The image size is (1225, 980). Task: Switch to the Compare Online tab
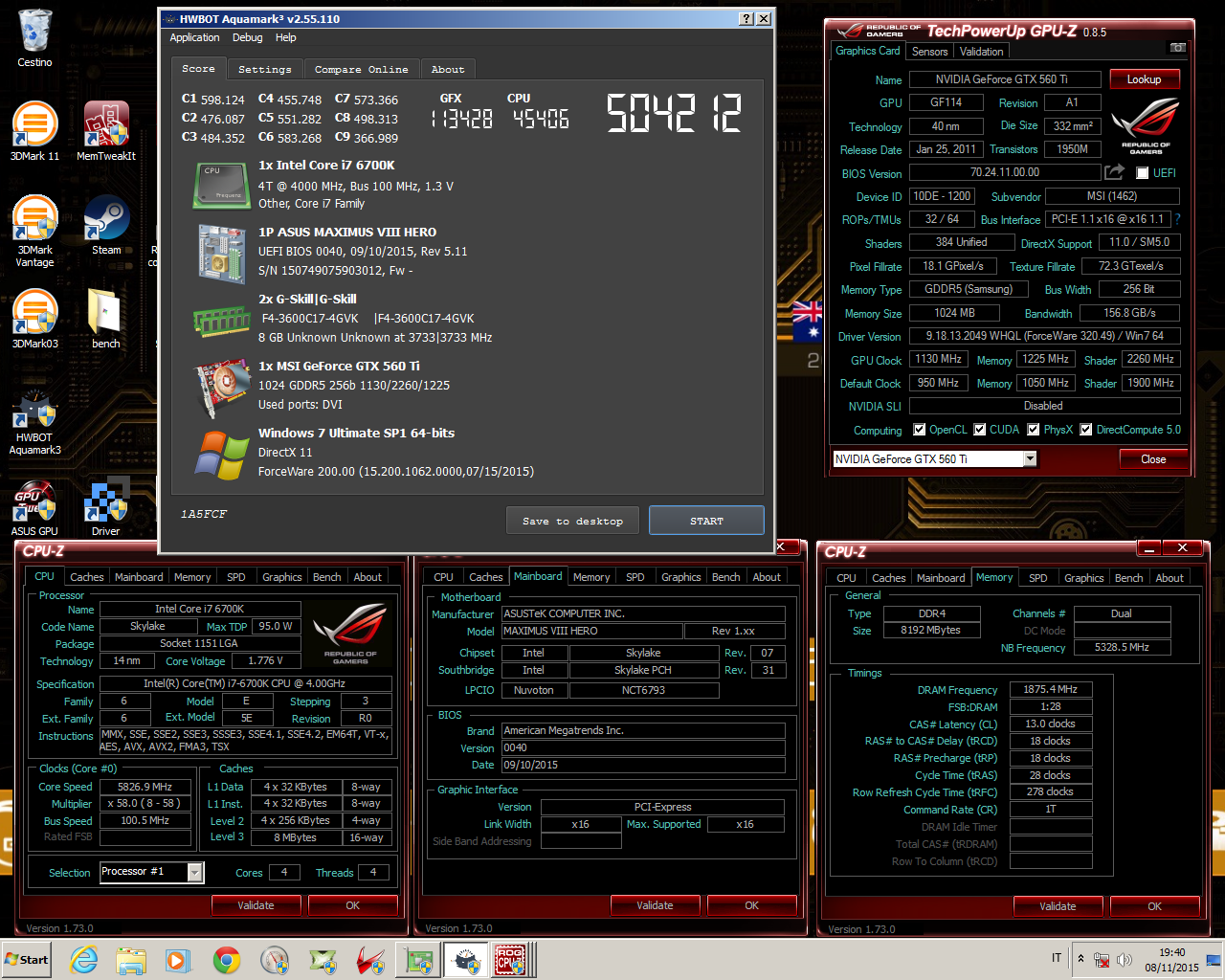click(x=362, y=69)
